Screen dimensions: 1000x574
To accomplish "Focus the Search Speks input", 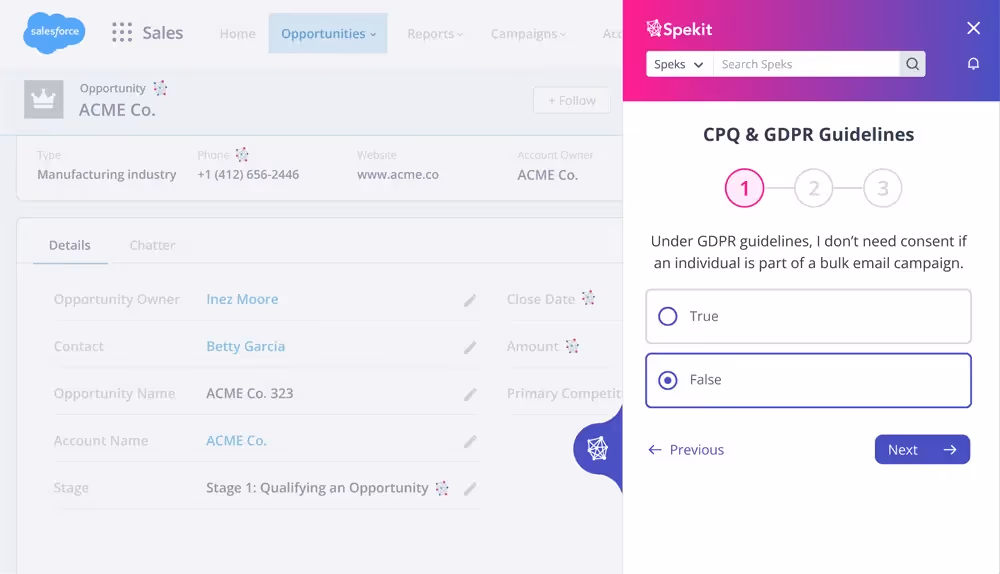I will coord(806,64).
